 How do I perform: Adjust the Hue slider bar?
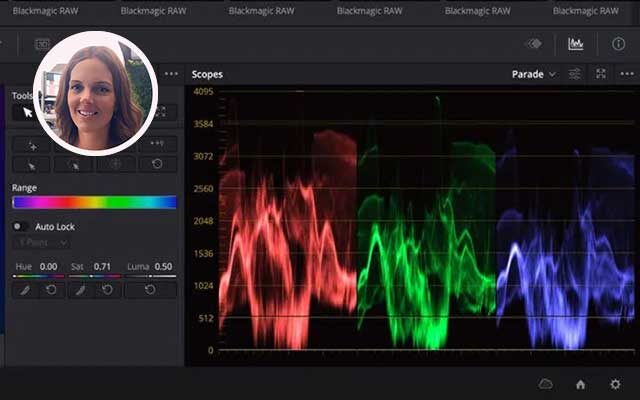point(38,276)
